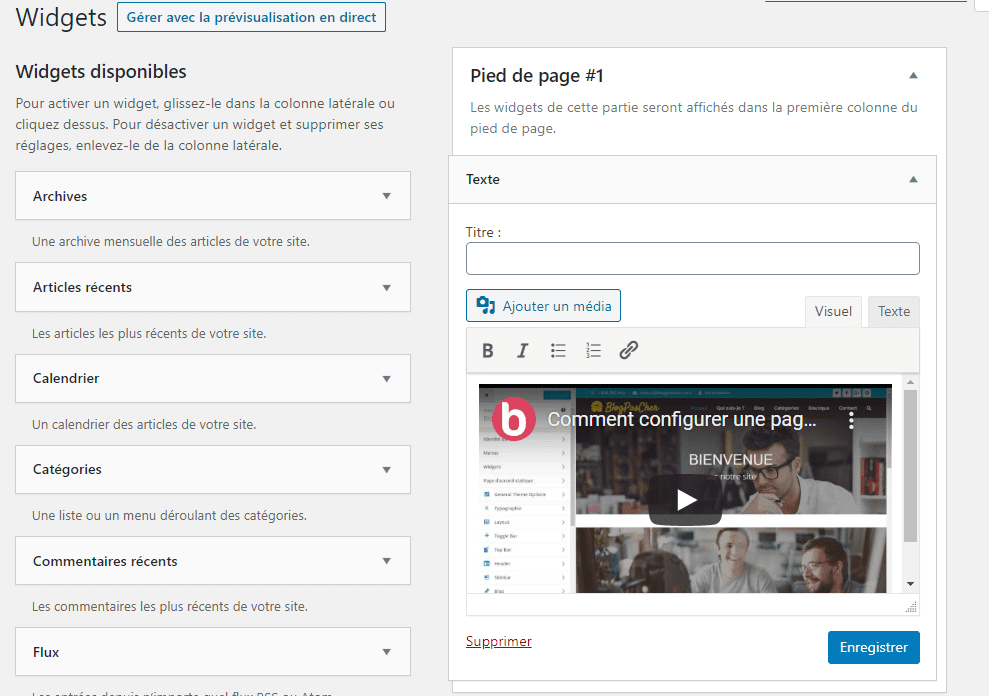Collapse the Texte widget panel
989x696 pixels.
coord(912,179)
